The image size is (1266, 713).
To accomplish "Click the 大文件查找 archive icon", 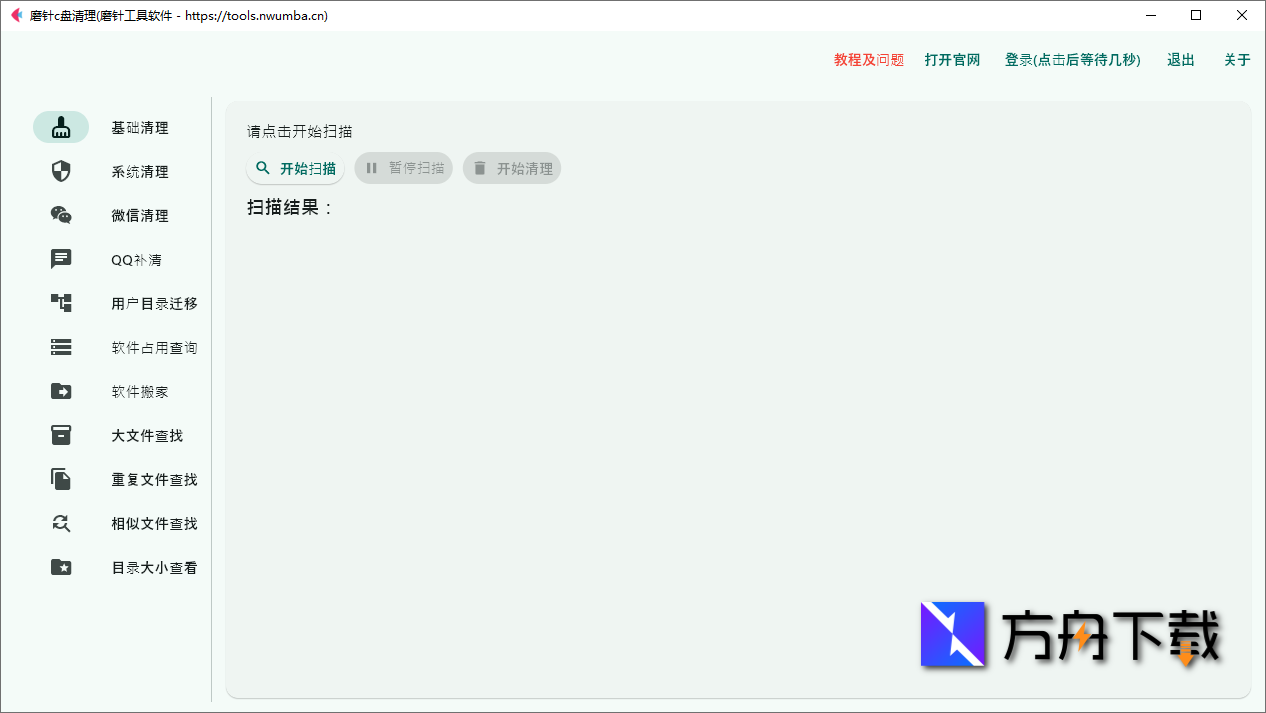I will pos(61,435).
